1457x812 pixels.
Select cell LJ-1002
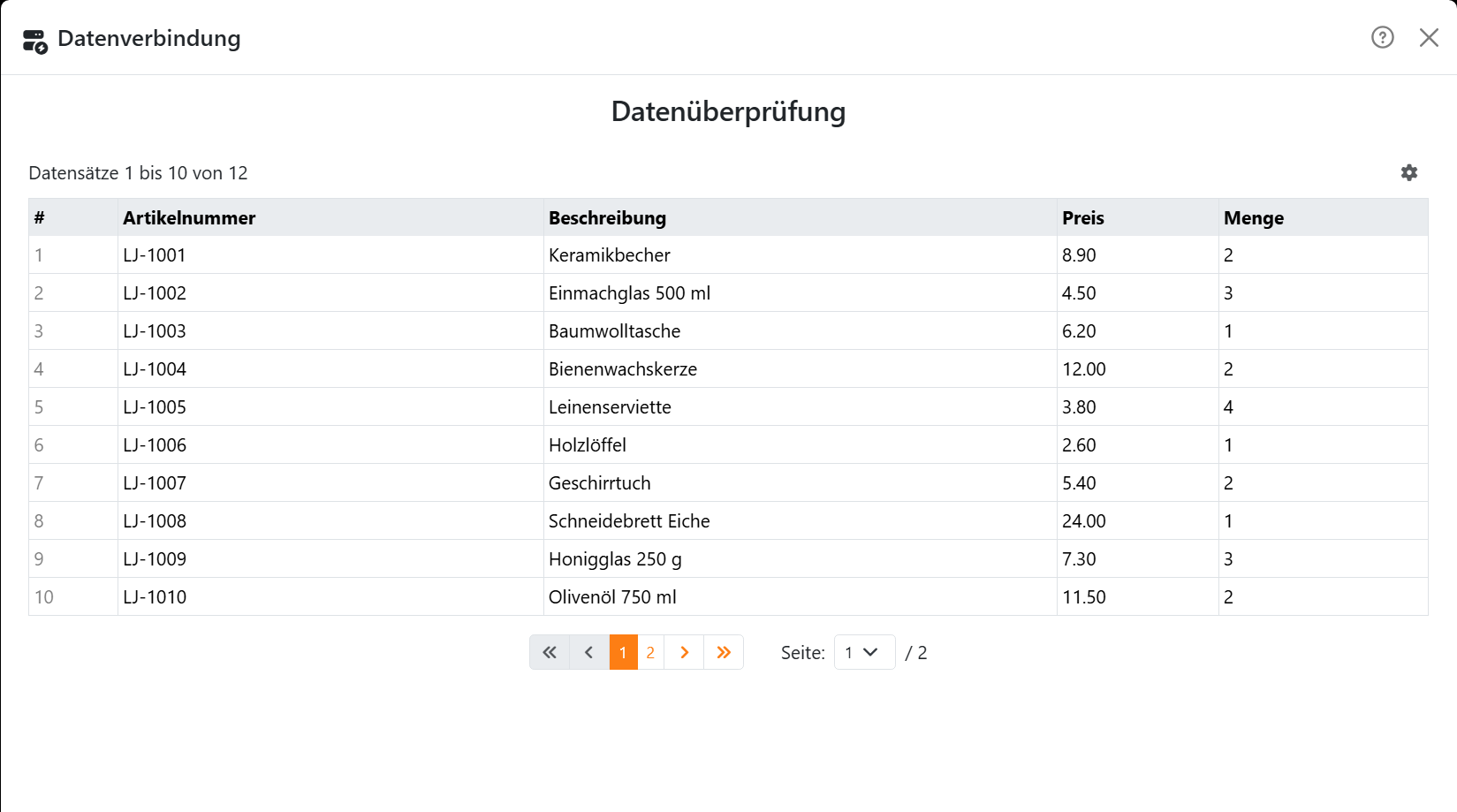[330, 293]
